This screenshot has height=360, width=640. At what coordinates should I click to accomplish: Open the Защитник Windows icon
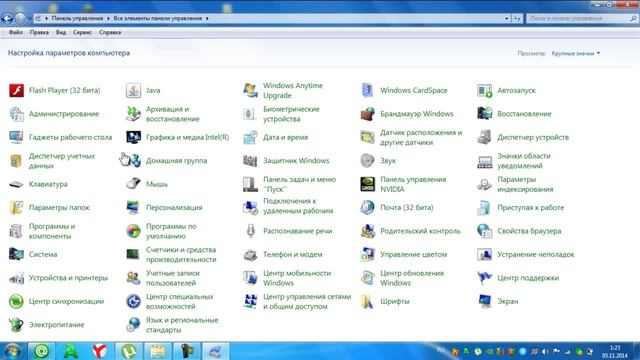[x=250, y=160]
